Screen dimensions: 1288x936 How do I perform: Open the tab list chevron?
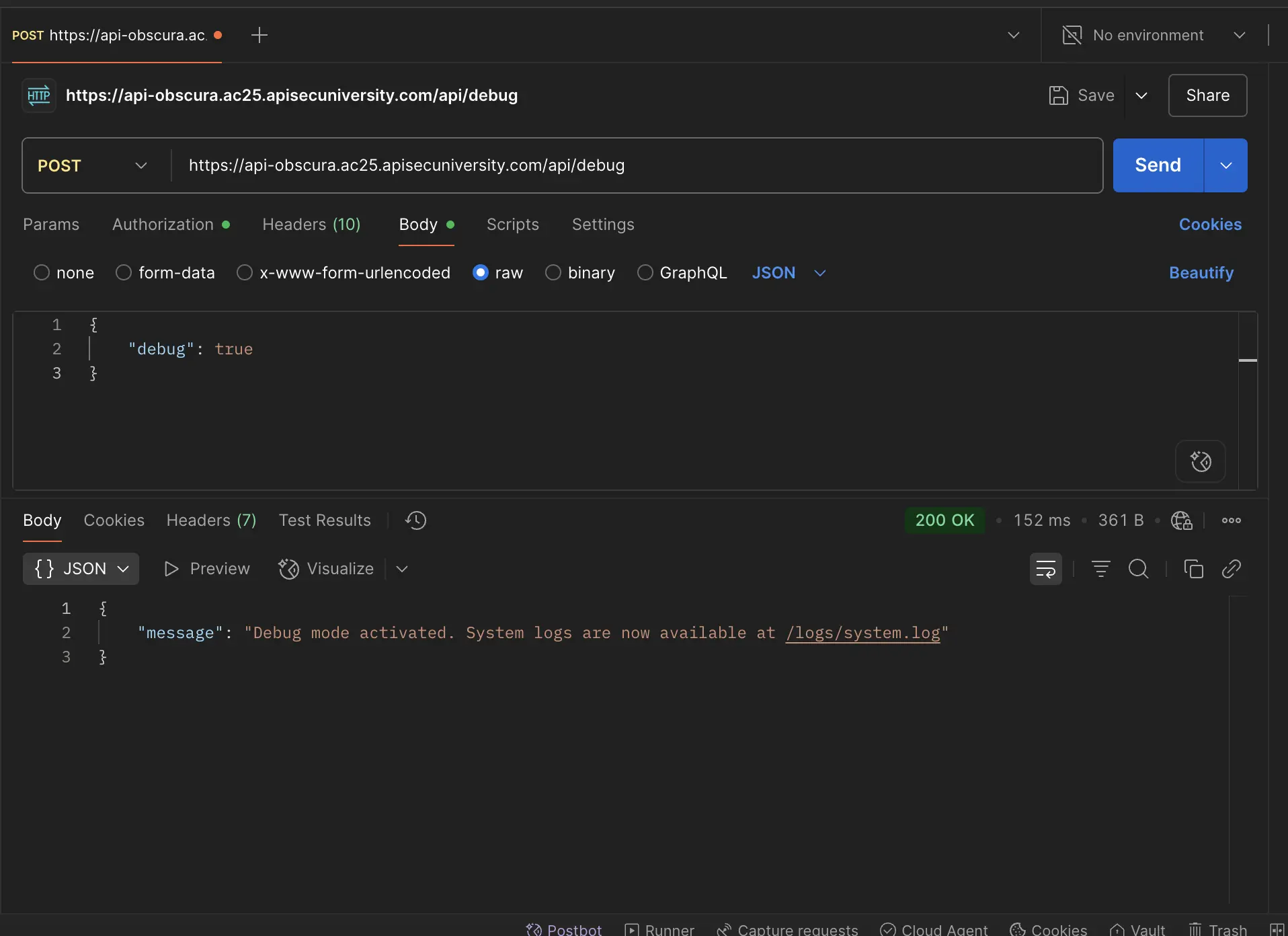coord(1013,35)
